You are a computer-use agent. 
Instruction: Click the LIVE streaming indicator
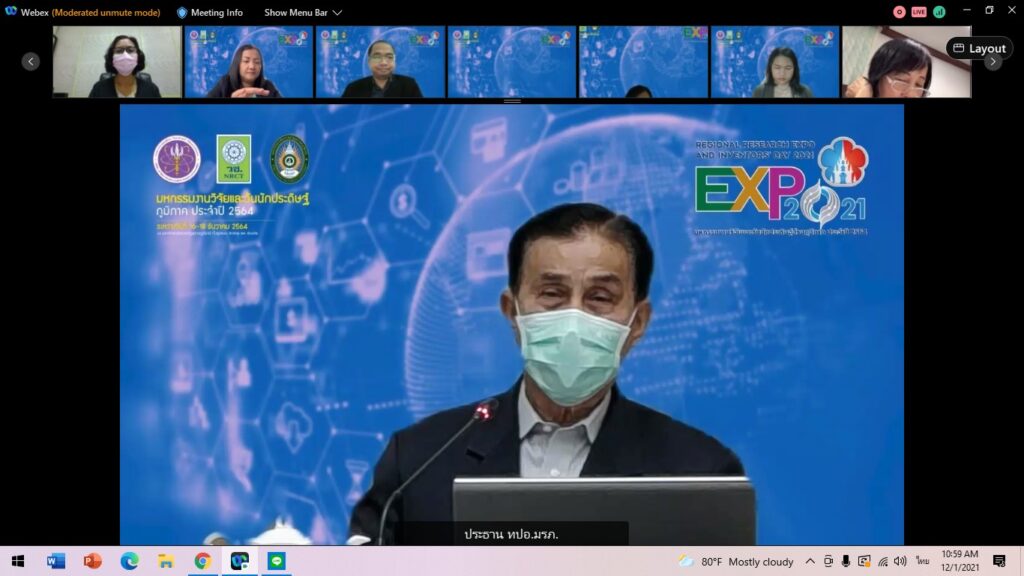click(918, 12)
